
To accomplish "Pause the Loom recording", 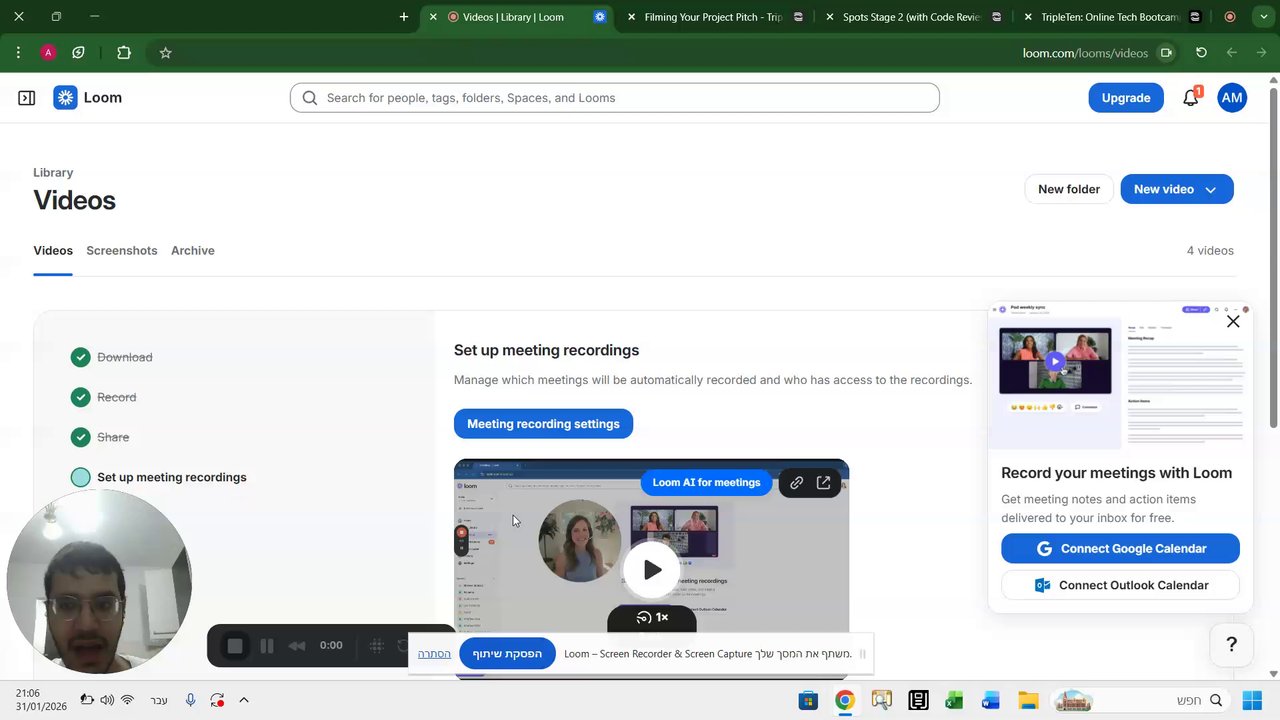I will coord(267,646).
